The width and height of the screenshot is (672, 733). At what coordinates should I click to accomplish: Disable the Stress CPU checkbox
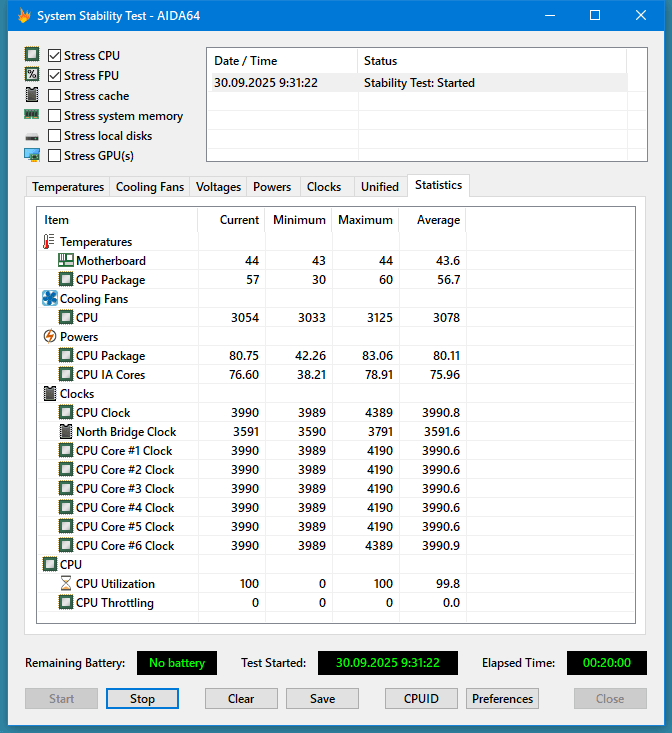coord(55,56)
